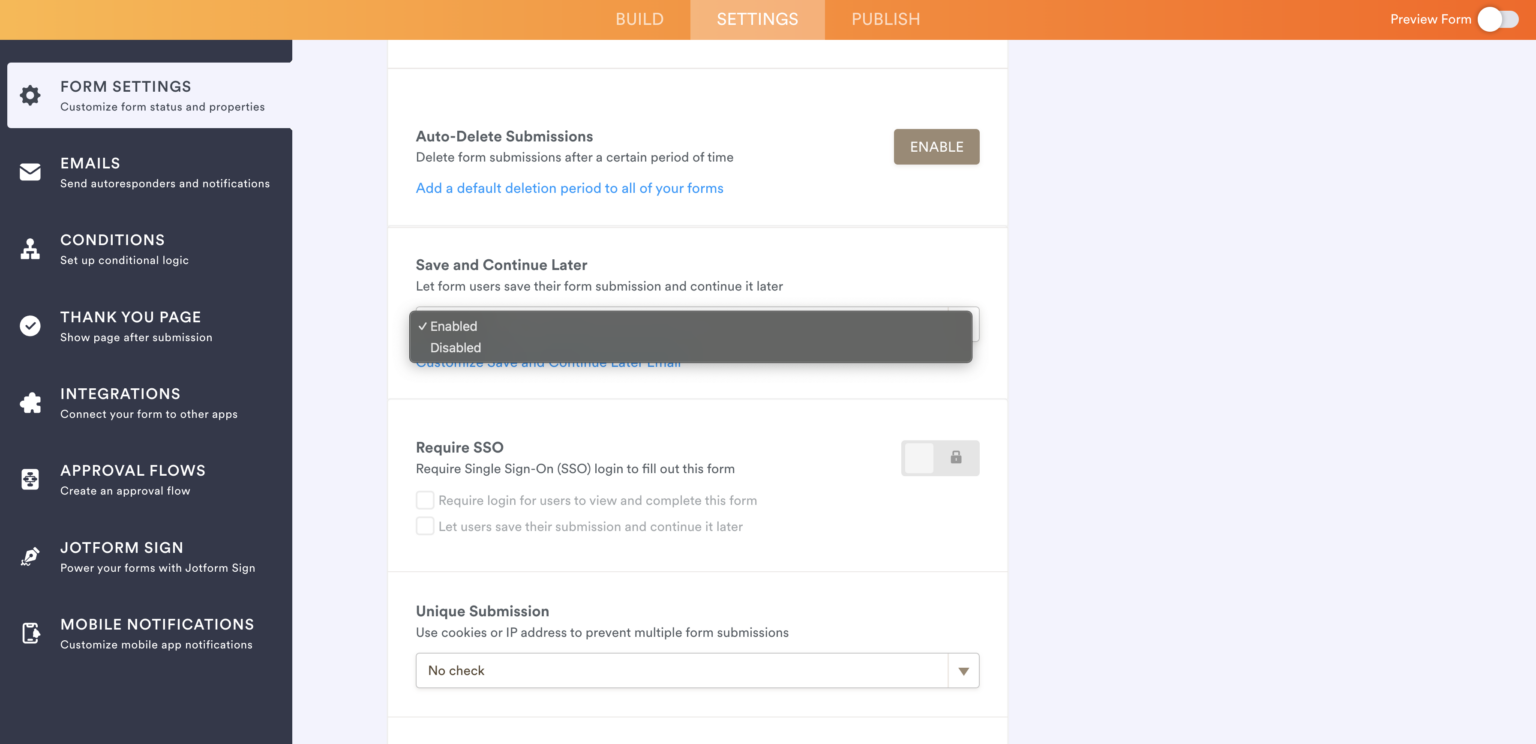Click the Thank You Page checkmark icon
Image resolution: width=1536 pixels, height=744 pixels.
tap(31, 325)
